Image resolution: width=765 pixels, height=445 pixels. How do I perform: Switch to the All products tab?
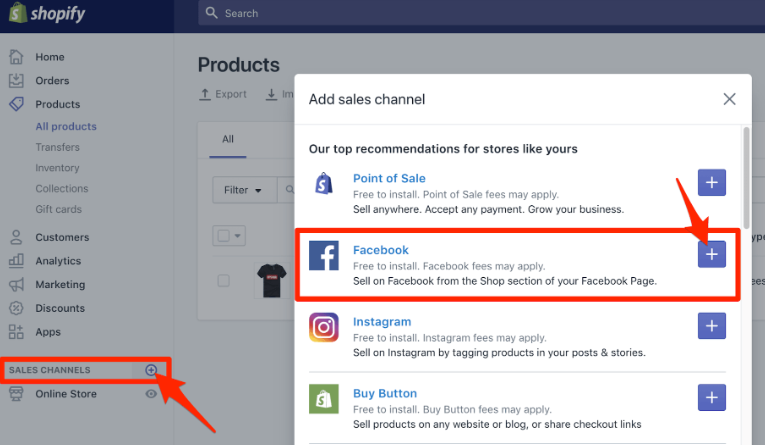coord(228,140)
